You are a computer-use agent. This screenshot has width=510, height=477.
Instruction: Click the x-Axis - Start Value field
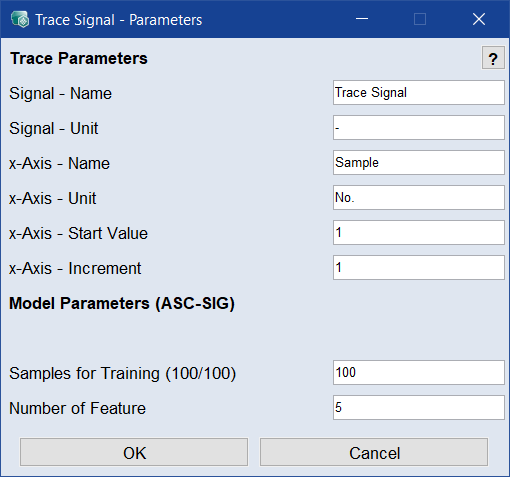tap(419, 232)
